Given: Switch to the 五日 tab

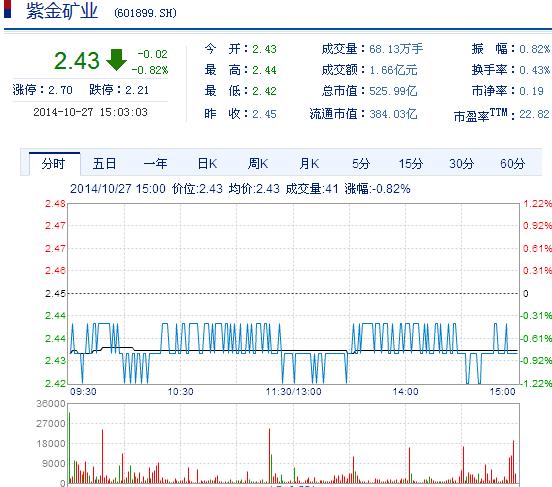Looking at the screenshot, I should (x=105, y=164).
